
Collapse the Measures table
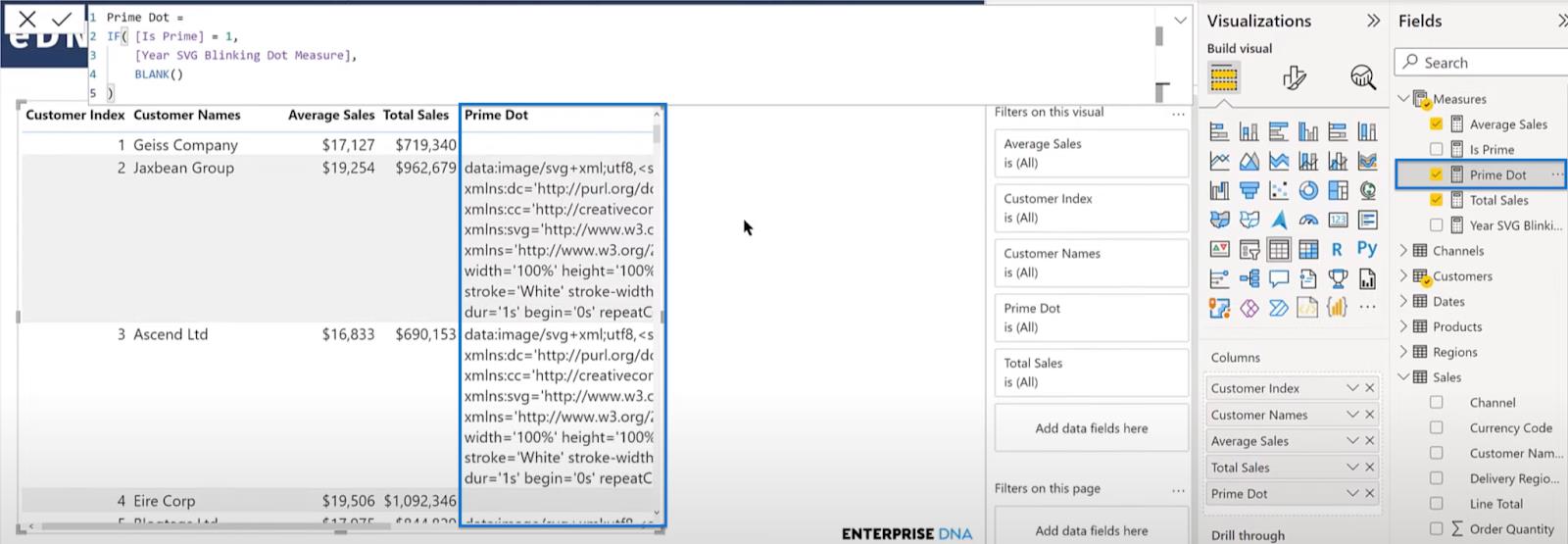pos(1403,99)
